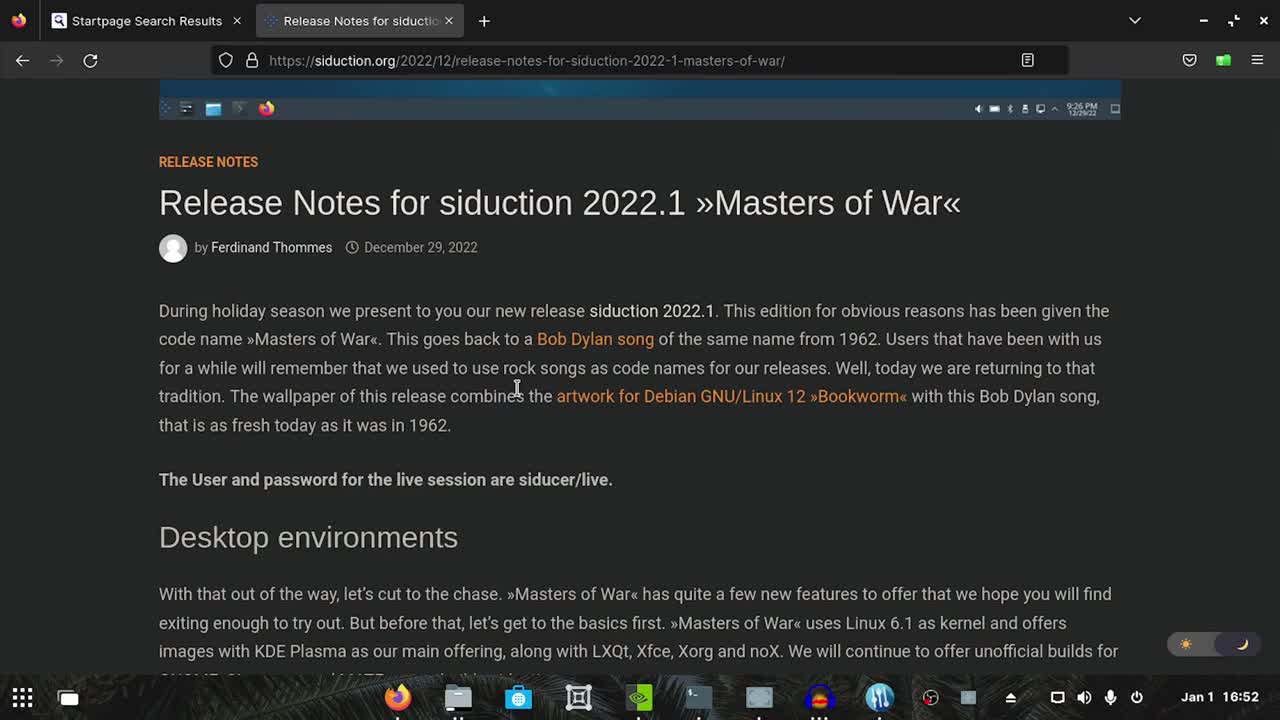Open the display tray icon

point(1057,697)
